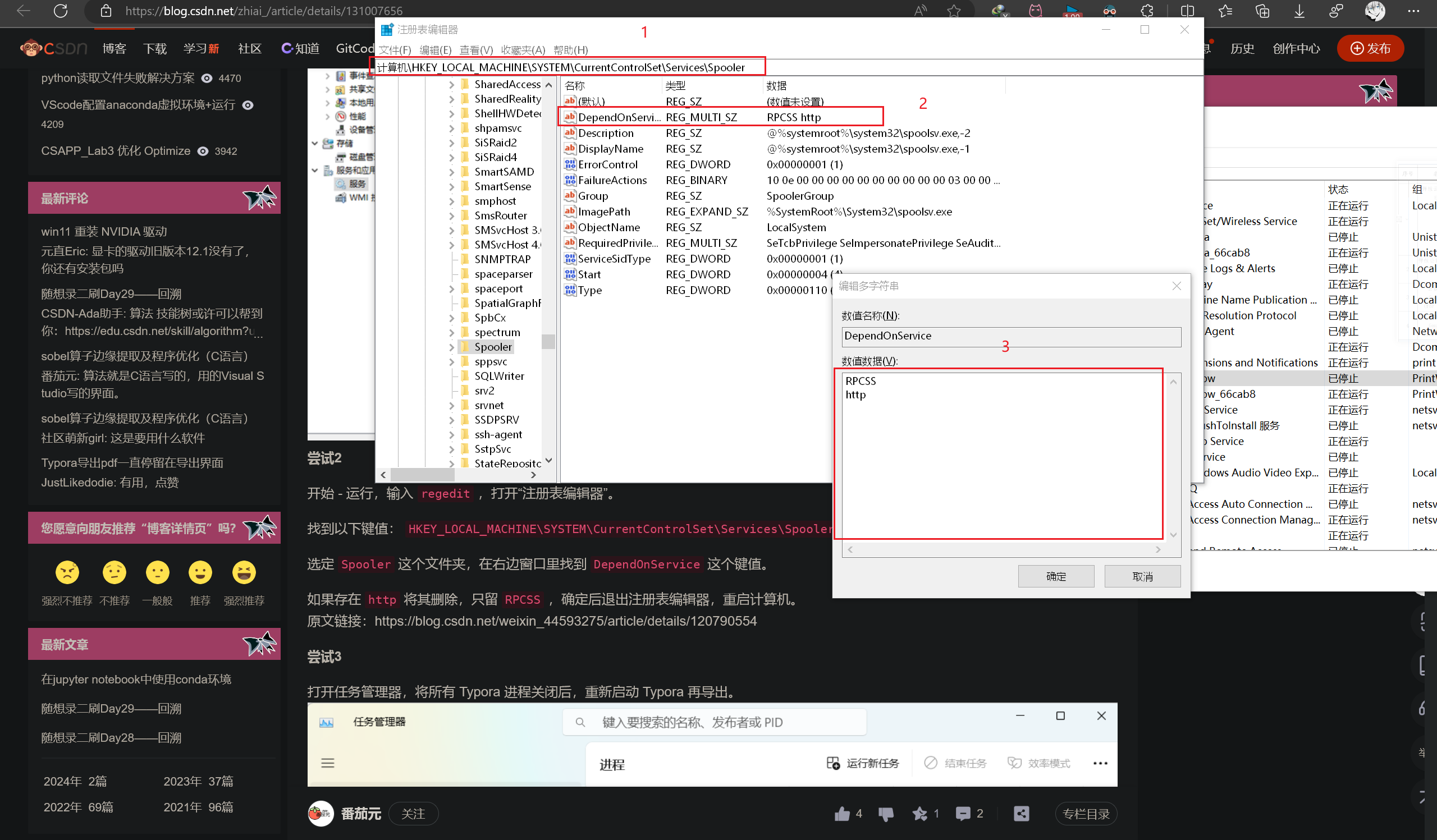Click 效率模式 in Task Manager

1038,763
